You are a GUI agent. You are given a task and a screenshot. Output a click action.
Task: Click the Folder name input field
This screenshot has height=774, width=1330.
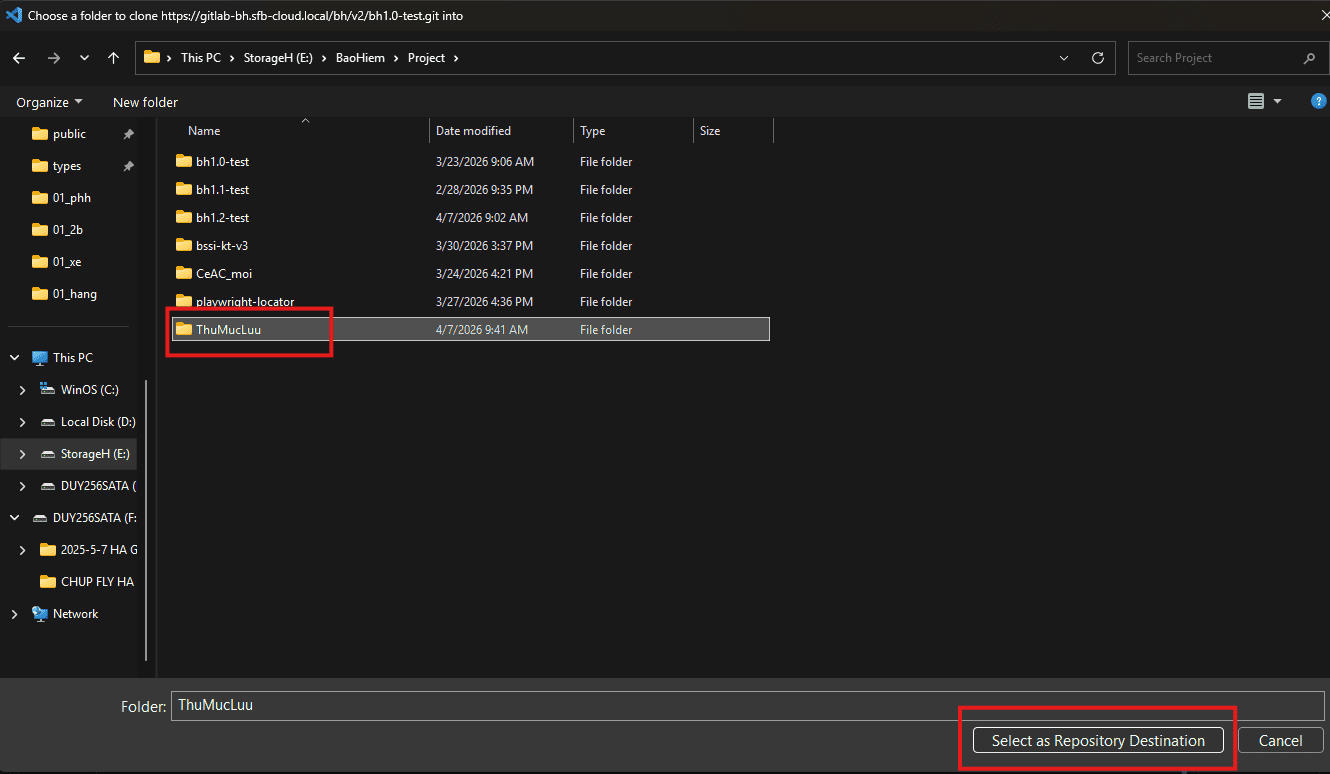[748, 705]
